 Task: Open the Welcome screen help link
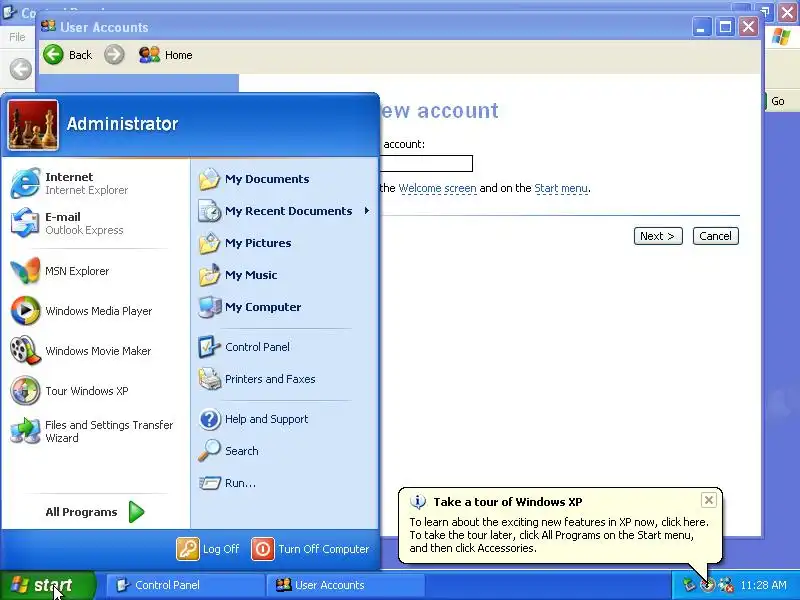(x=437, y=188)
